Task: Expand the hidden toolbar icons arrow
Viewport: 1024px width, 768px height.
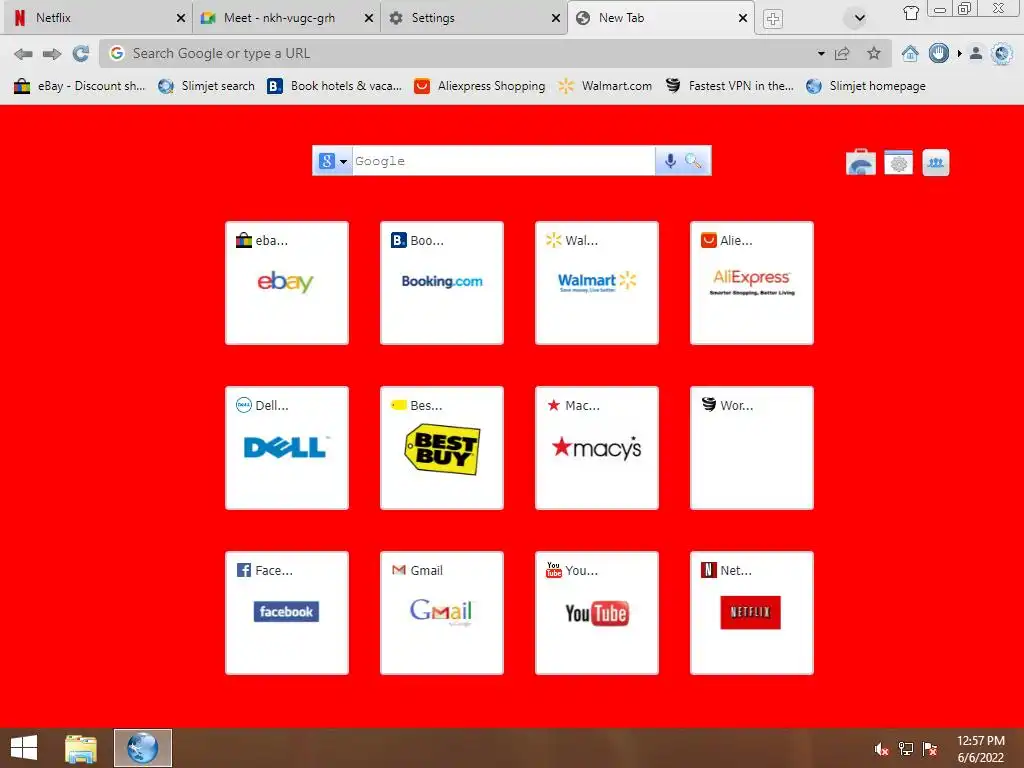Action: [959, 54]
